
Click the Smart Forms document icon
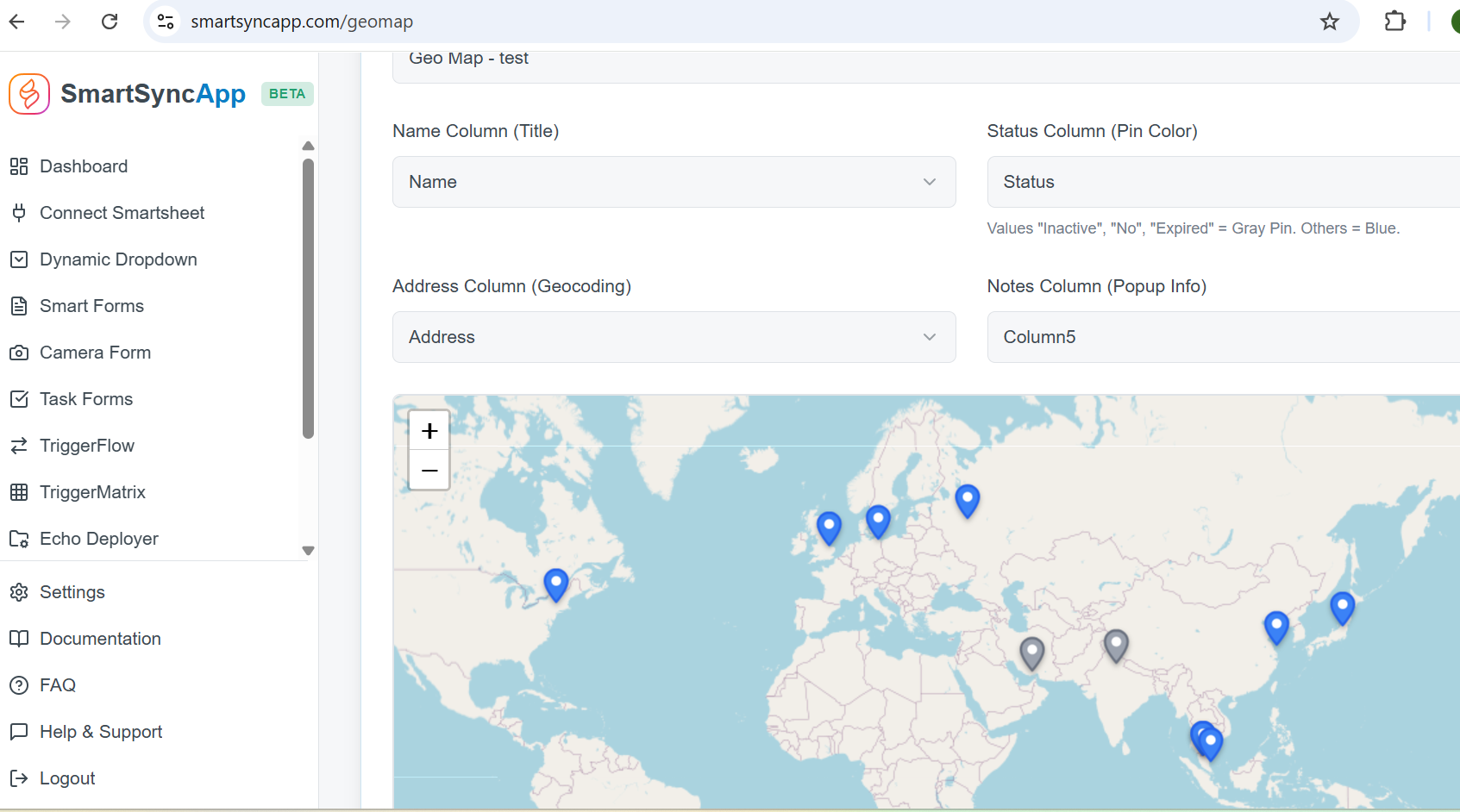[19, 306]
